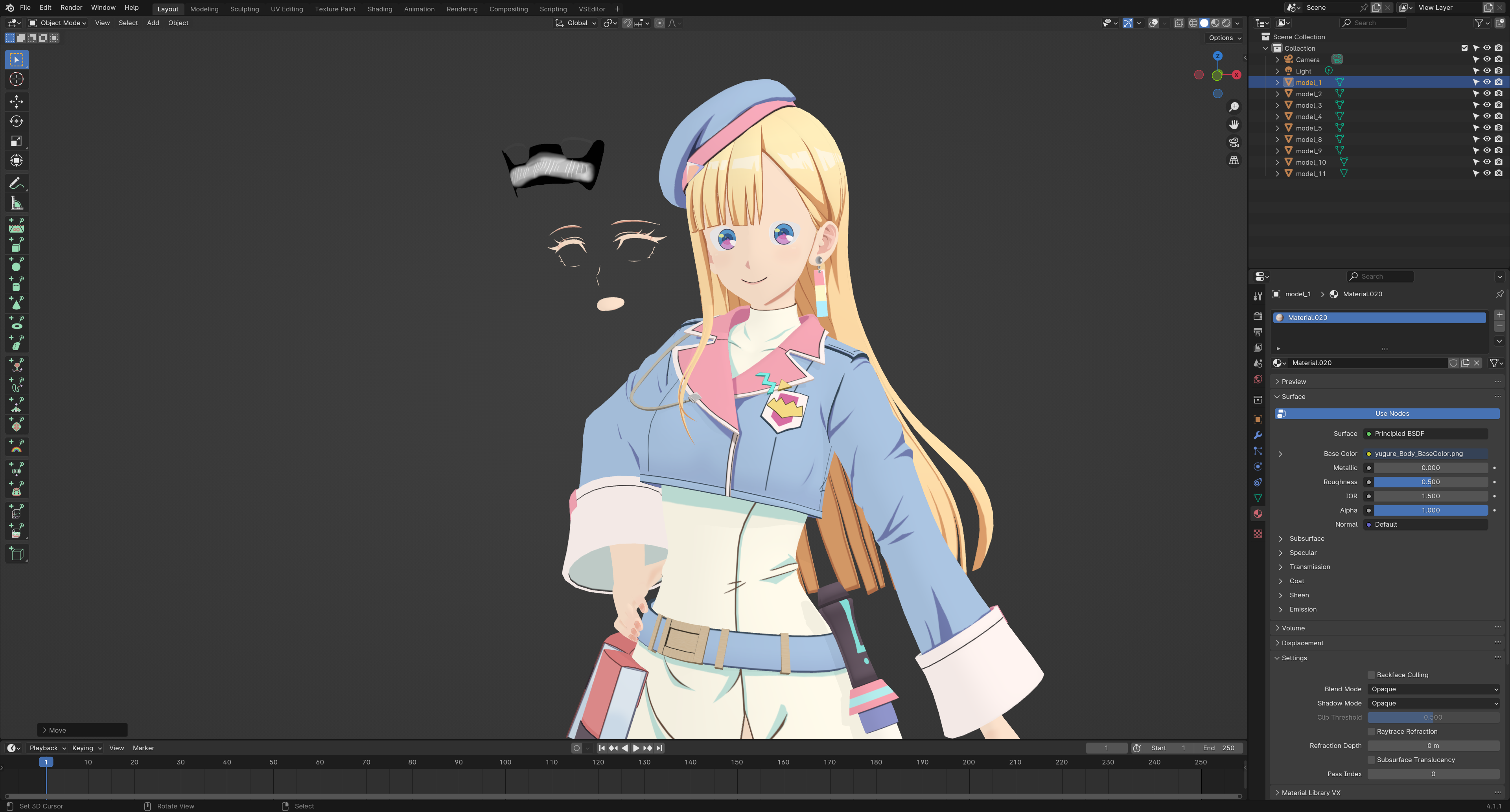Enable Backface Culling checkbox
This screenshot has height=812, width=1510.
(1372, 675)
